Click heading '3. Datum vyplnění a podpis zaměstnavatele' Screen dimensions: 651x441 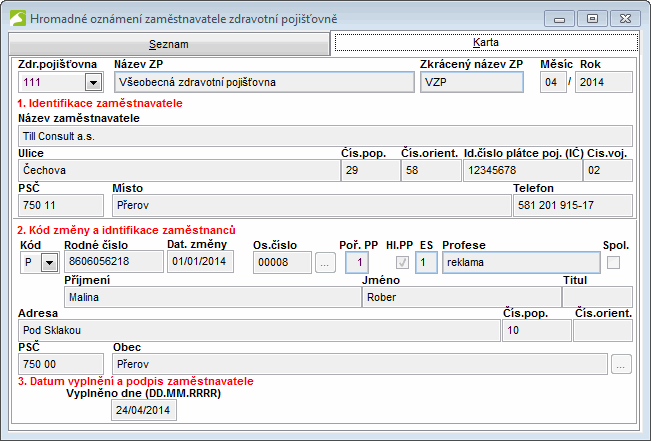coord(135,381)
